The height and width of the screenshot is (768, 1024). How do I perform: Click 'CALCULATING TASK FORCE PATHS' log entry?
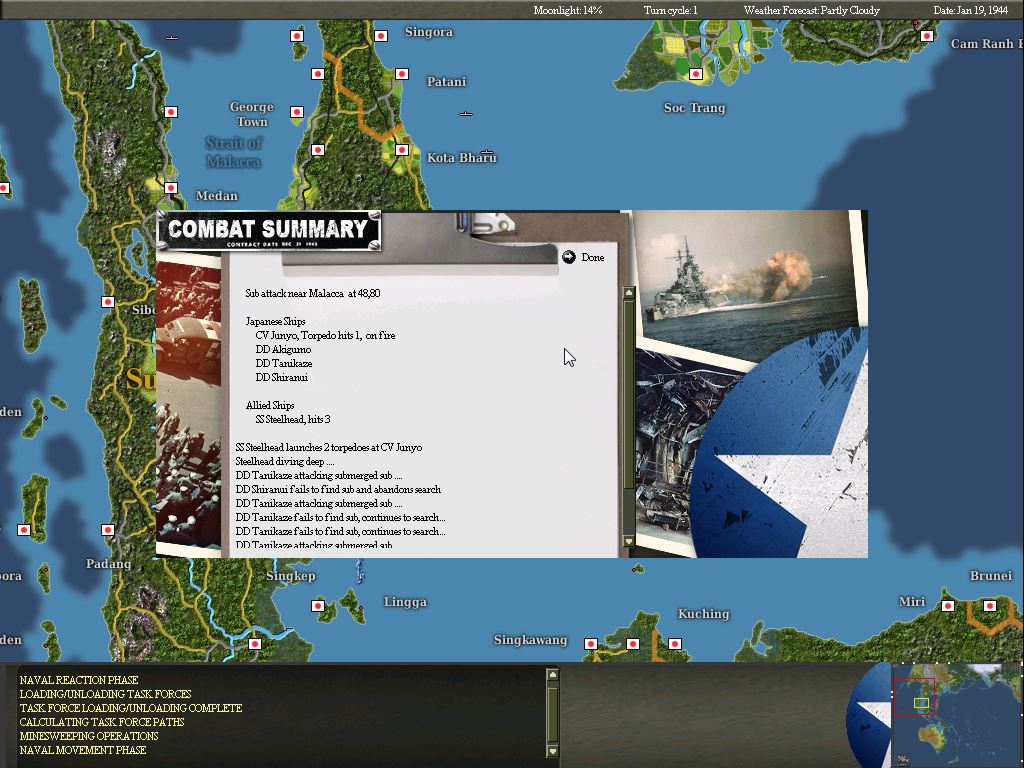click(102, 722)
